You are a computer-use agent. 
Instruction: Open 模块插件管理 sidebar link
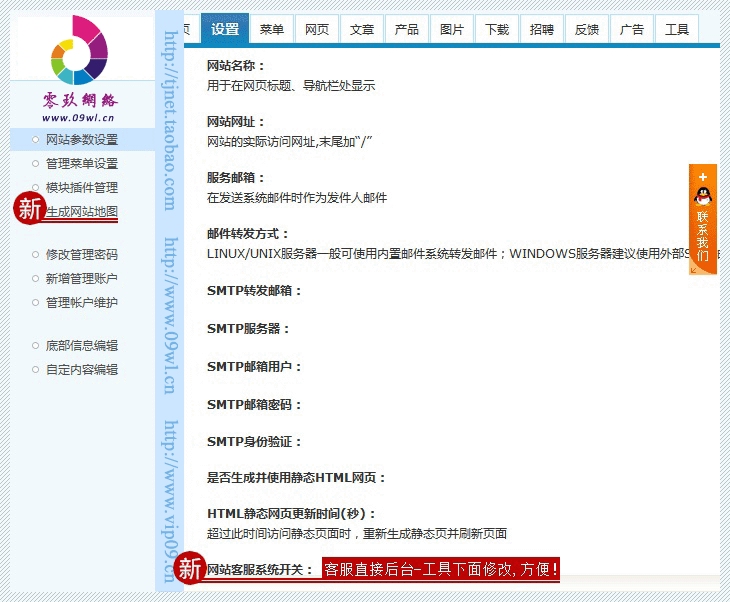click(x=82, y=188)
